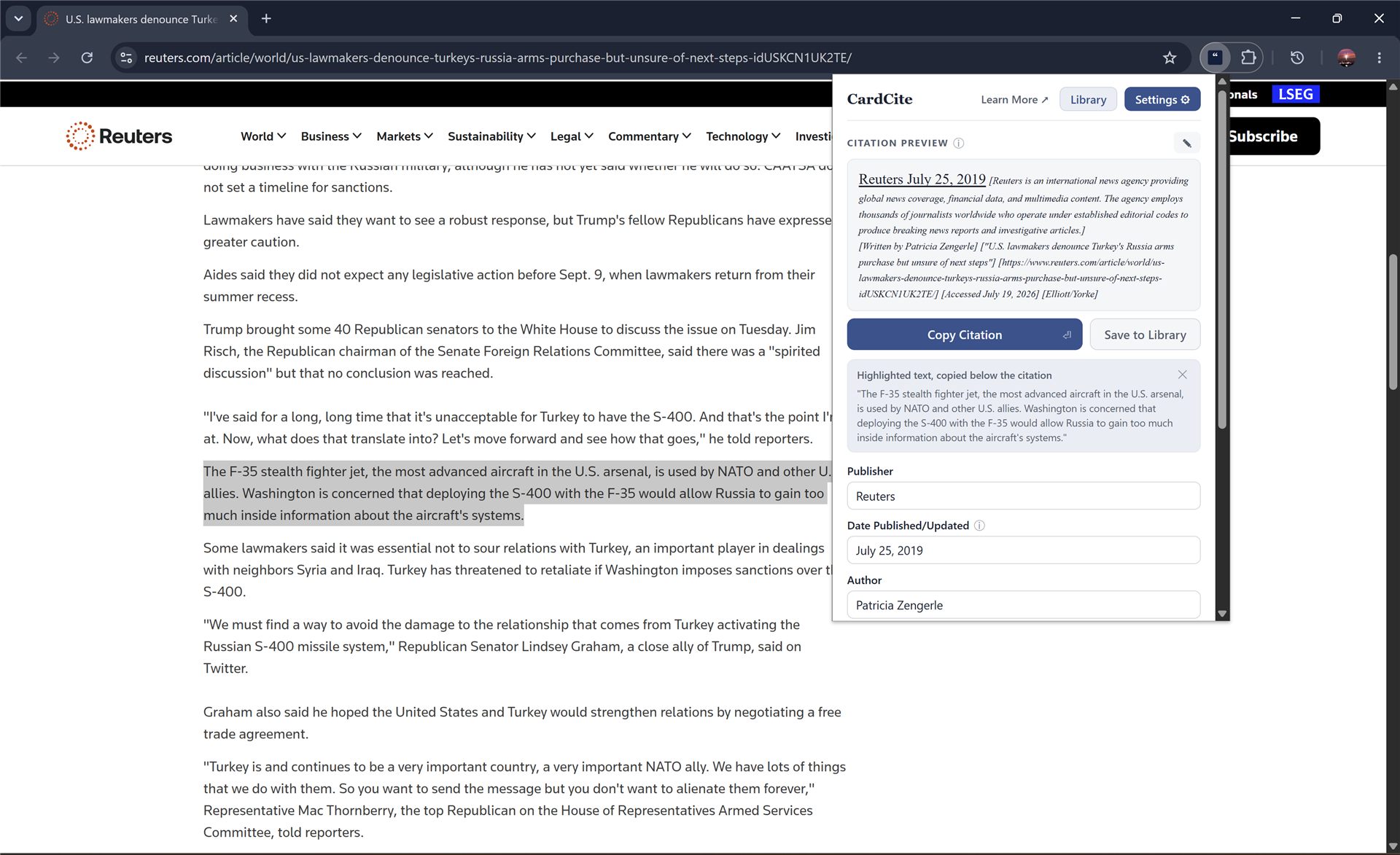Close the U.S. lawmakers denounce Turkey tab
Image resolution: width=1400 pixels, height=855 pixels.
[x=233, y=19]
